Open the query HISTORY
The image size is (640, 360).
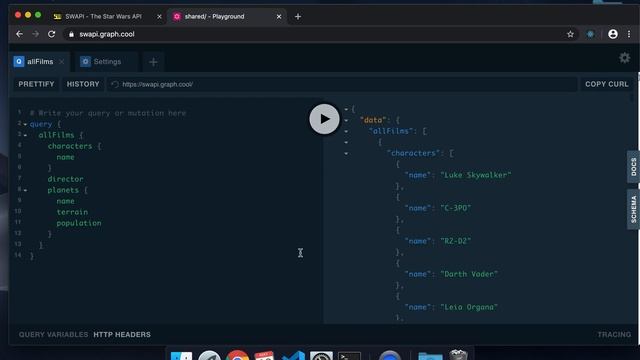pyautogui.click(x=83, y=84)
